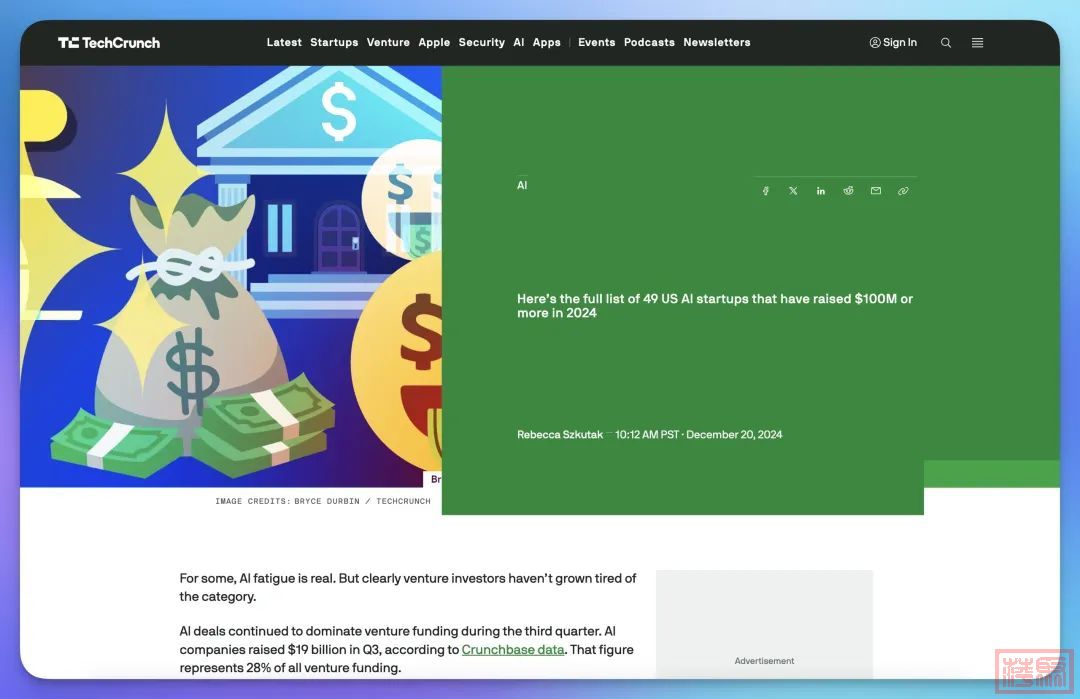
Task: Share article on X (Twitter)
Action: pos(793,191)
